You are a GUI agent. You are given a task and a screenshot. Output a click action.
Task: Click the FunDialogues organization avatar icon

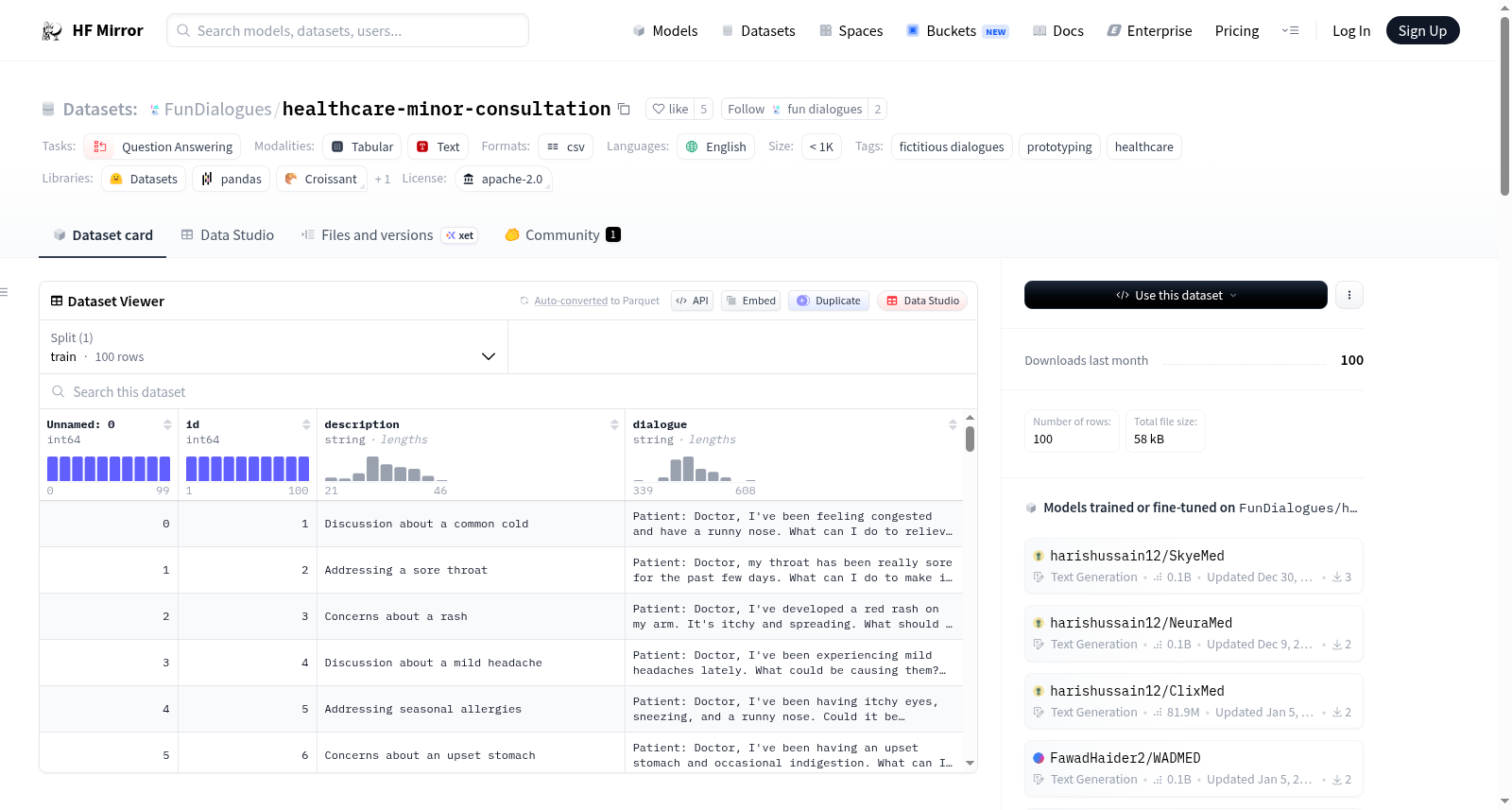coord(155,110)
